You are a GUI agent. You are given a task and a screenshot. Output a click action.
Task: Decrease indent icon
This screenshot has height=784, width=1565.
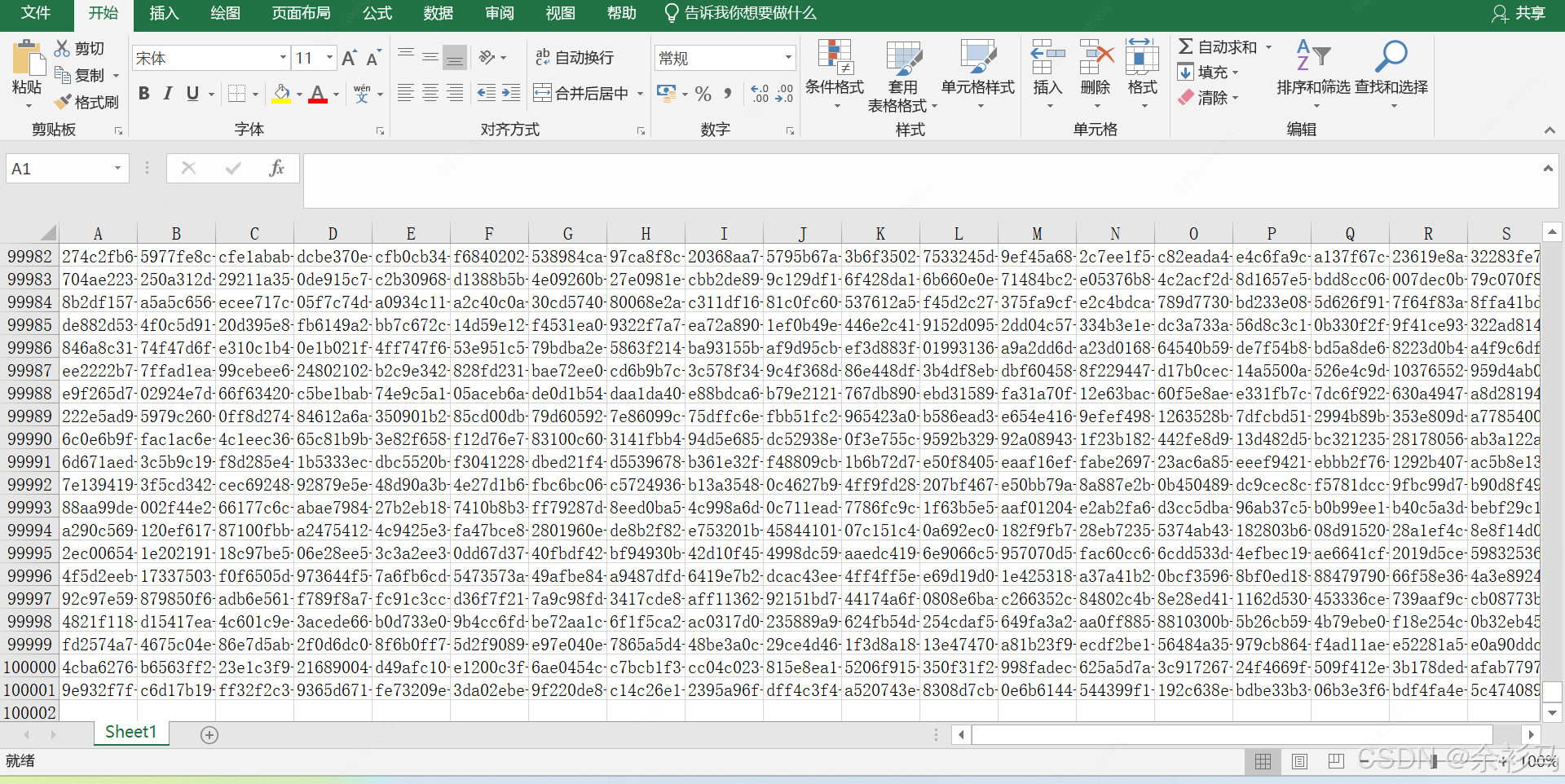(487, 94)
